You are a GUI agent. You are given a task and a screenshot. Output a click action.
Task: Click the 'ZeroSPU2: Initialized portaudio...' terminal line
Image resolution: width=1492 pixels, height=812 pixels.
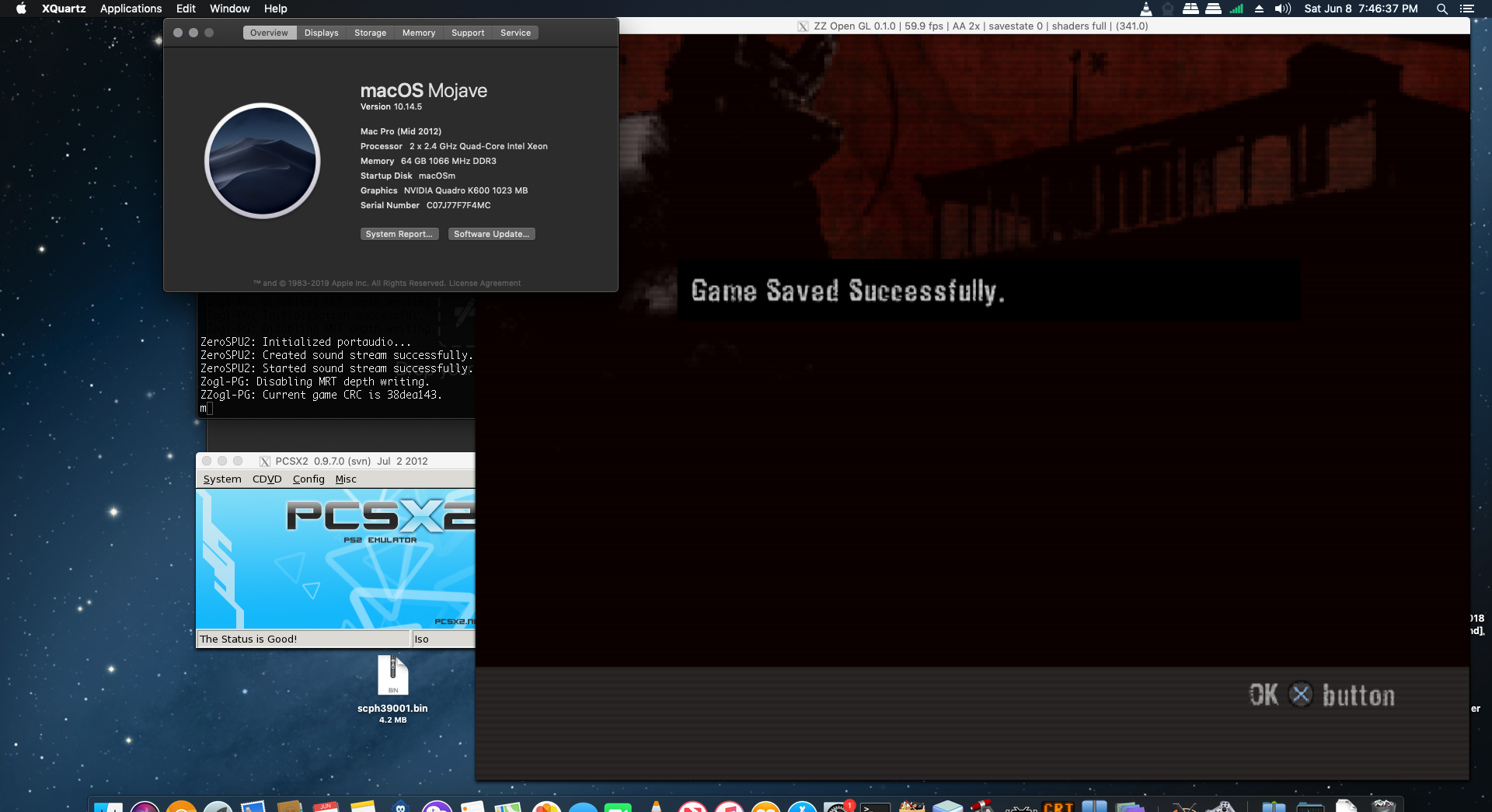pos(305,342)
